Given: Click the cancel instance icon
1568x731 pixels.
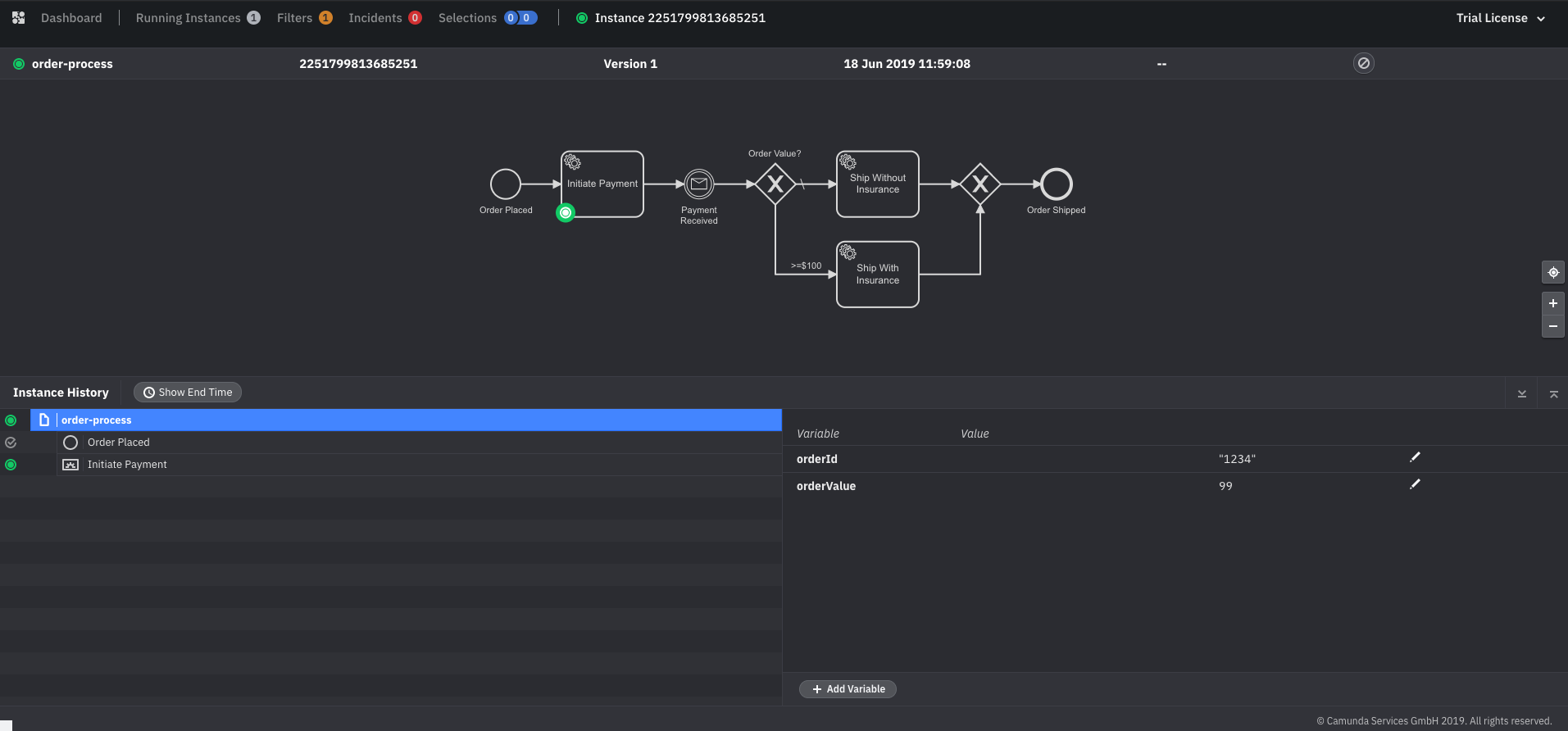Looking at the screenshot, I should [1363, 63].
